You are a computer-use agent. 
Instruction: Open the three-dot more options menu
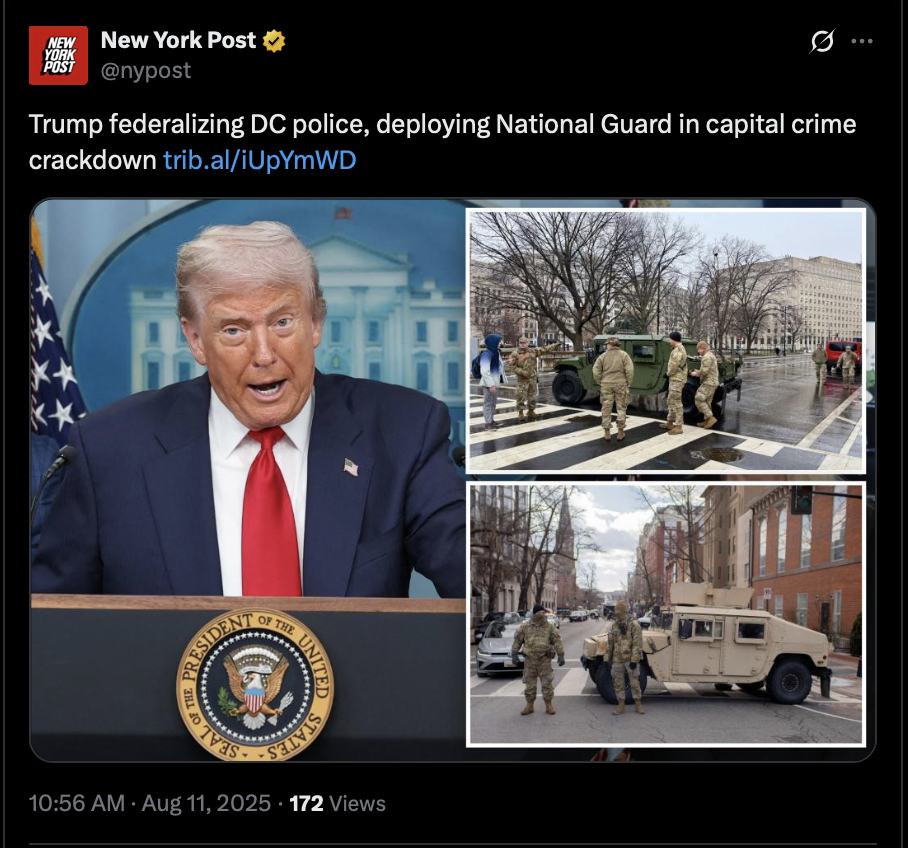[x=862, y=41]
